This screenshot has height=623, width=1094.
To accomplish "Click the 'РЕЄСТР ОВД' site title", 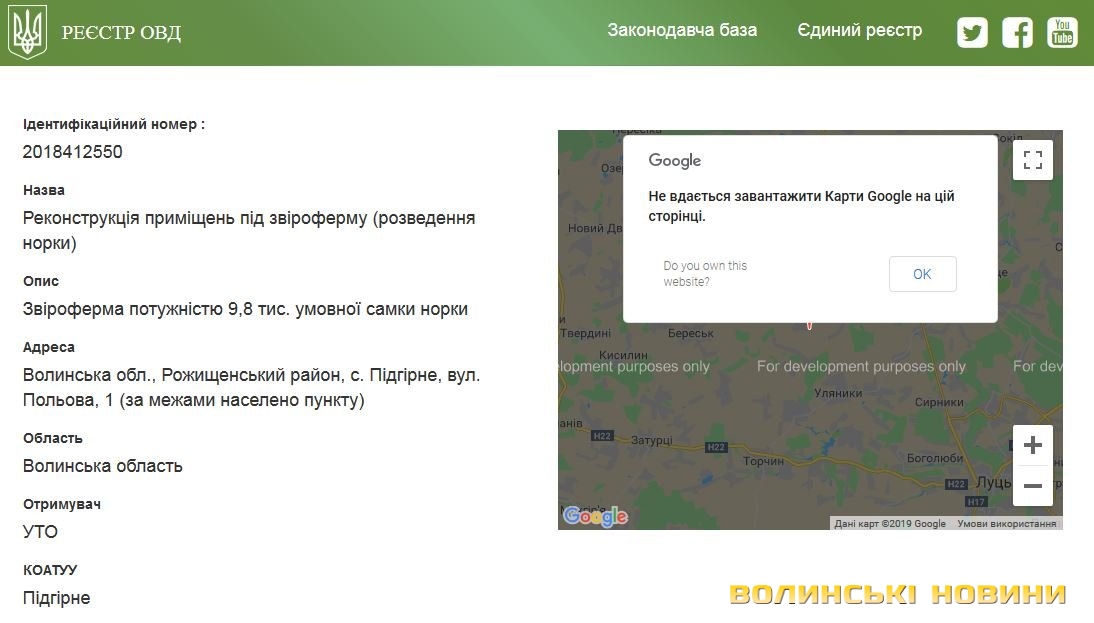I will [x=121, y=33].
